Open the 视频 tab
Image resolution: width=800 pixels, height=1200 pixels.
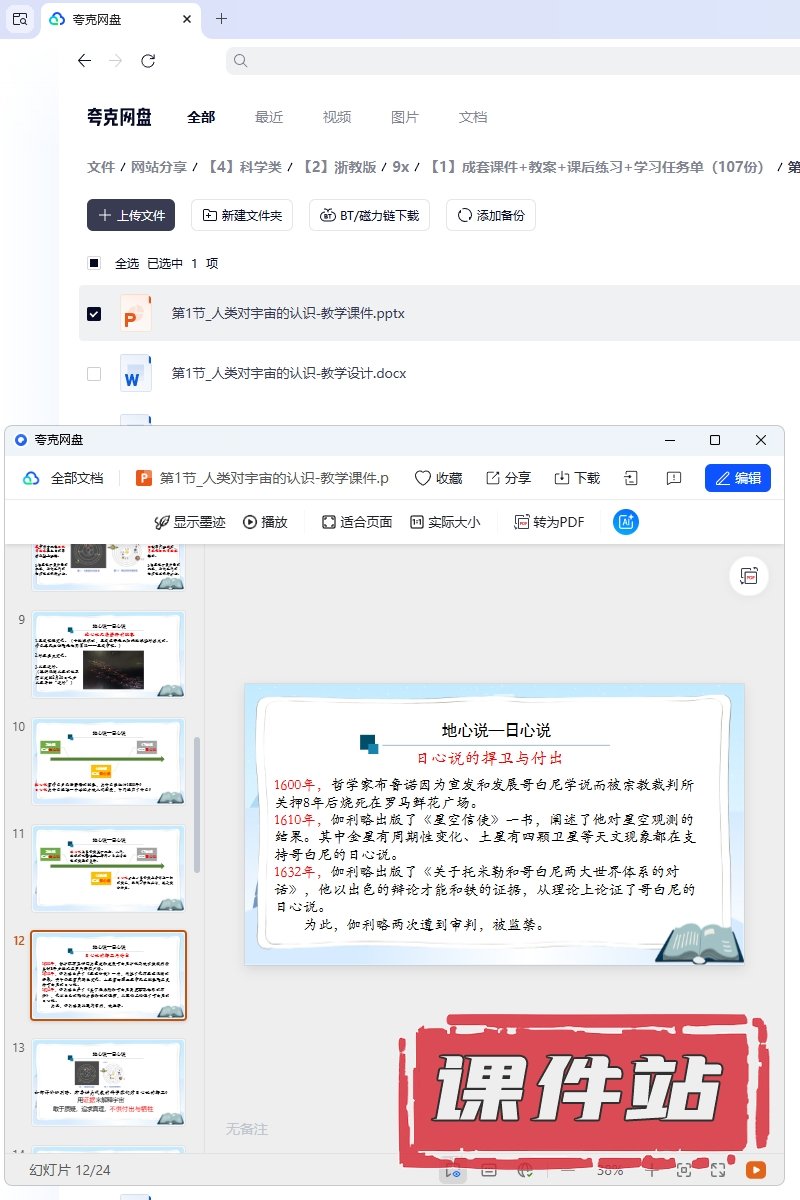click(x=337, y=117)
